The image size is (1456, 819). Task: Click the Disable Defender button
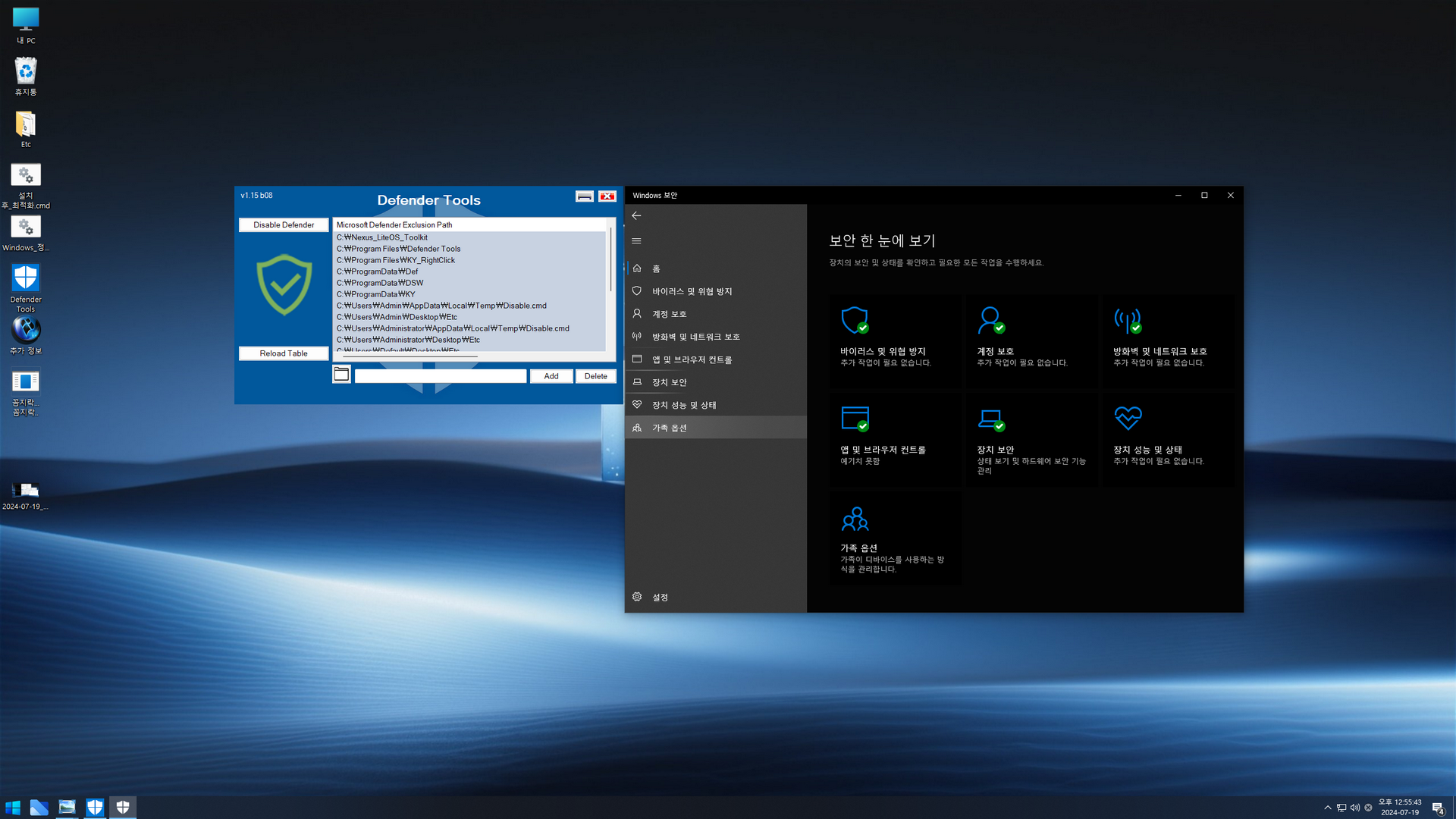click(x=284, y=225)
